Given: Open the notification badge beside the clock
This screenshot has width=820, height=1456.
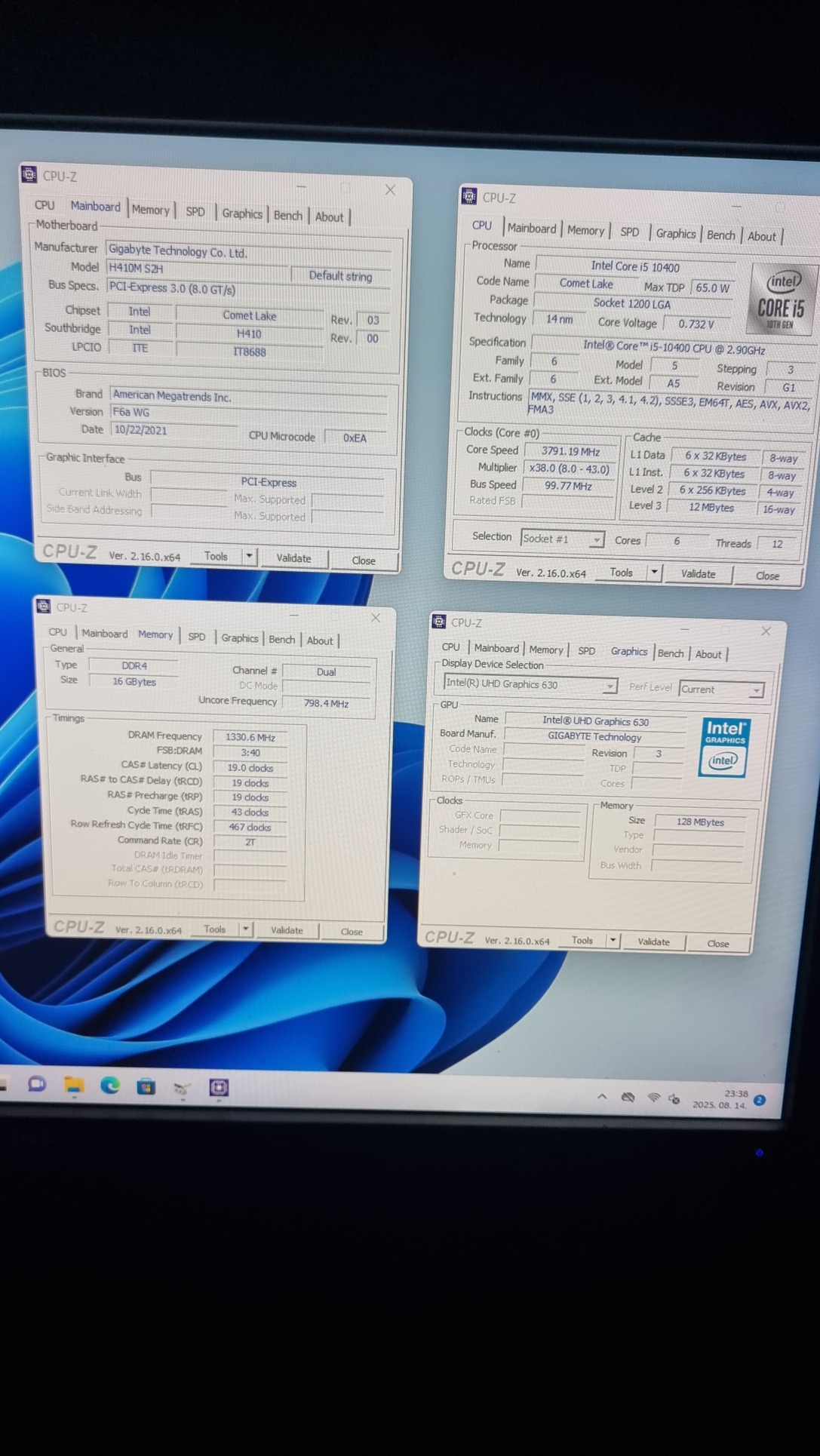Looking at the screenshot, I should 760,1100.
